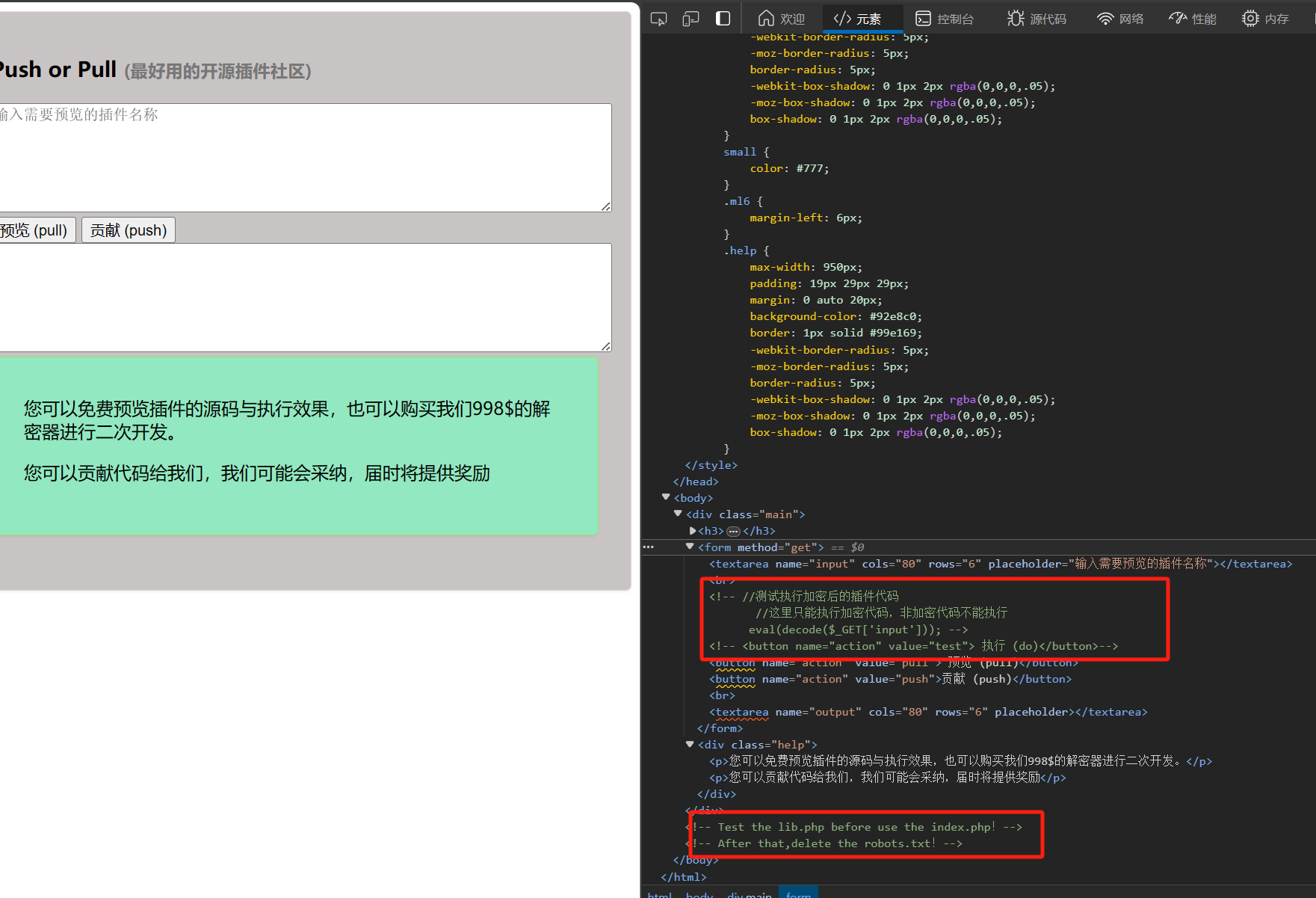Open the 控制台 (Console) tab

pyautogui.click(x=945, y=19)
